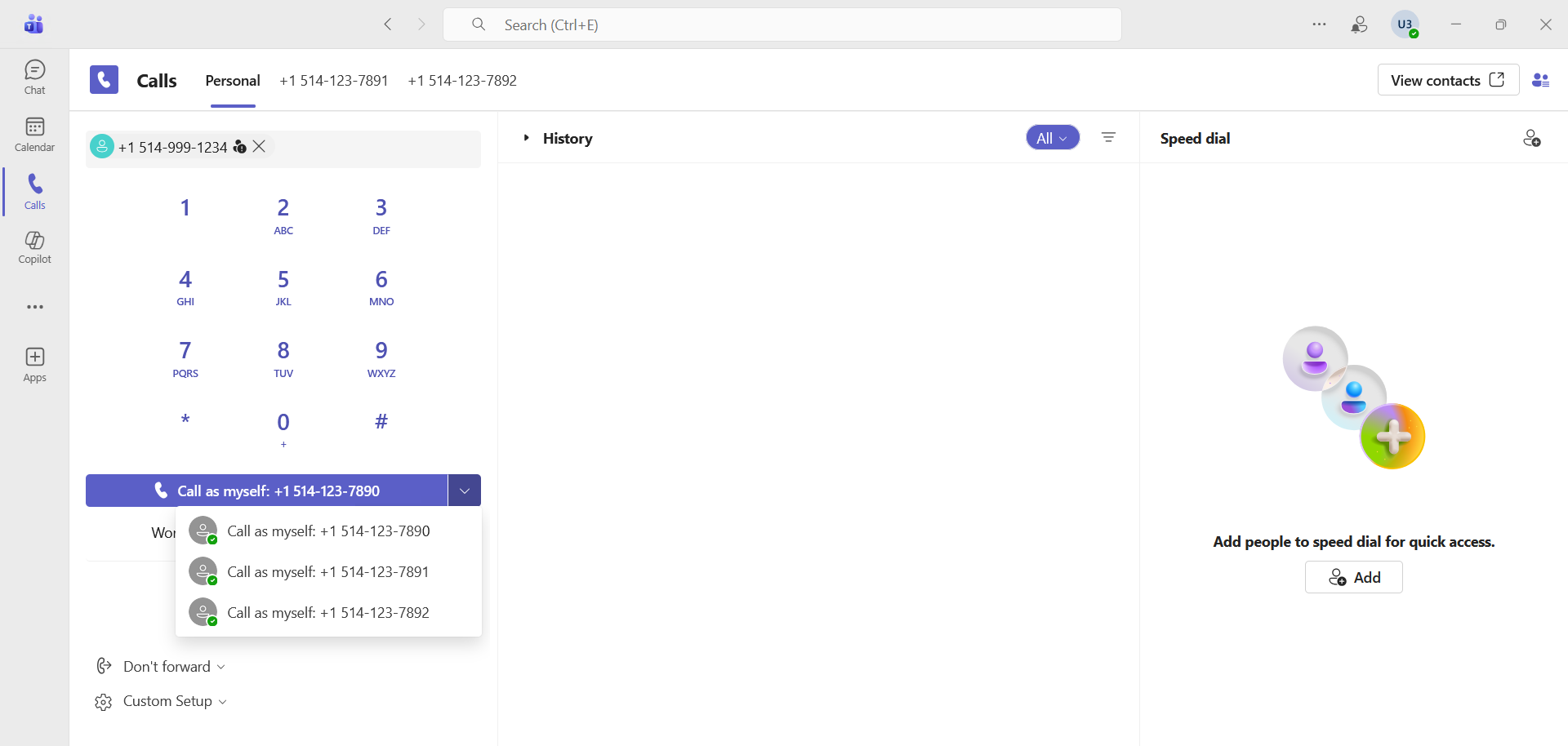Viewport: 1568px width, 746px height.
Task: Open the All history filter dropdown
Action: point(1053,138)
